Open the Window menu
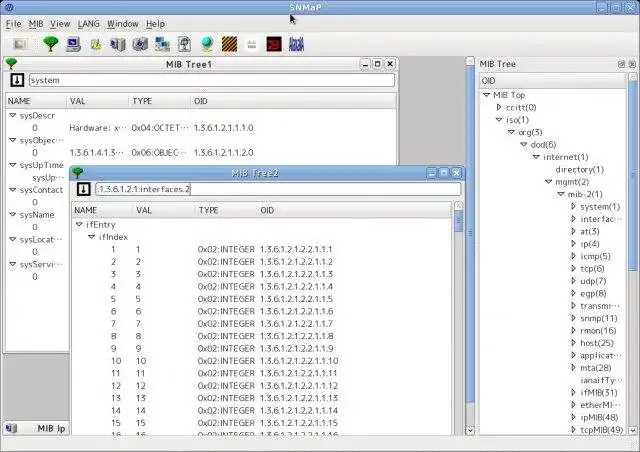The height and width of the screenshot is (452, 640). click(122, 24)
